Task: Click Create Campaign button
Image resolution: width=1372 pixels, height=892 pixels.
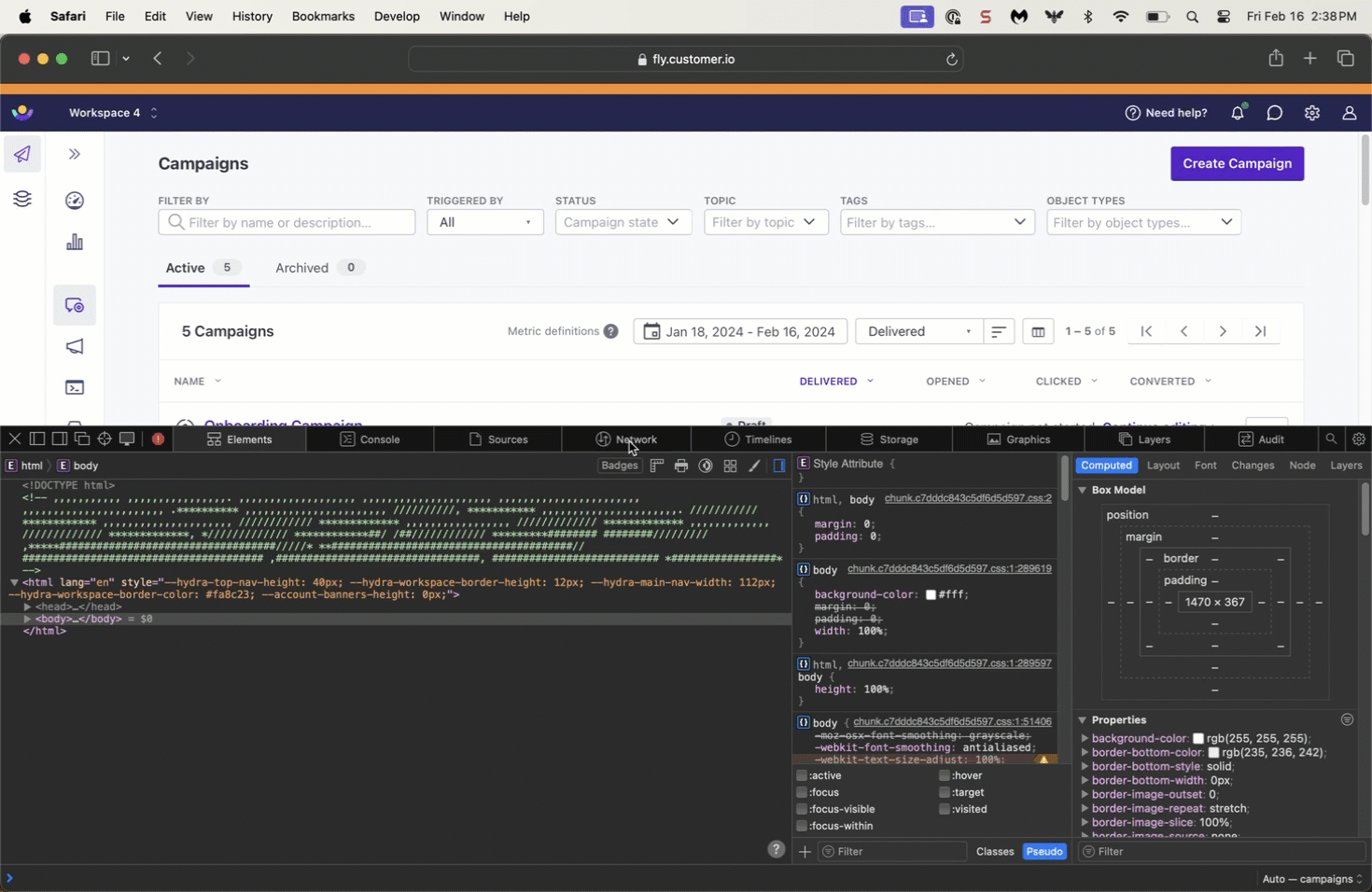Action: click(x=1237, y=163)
